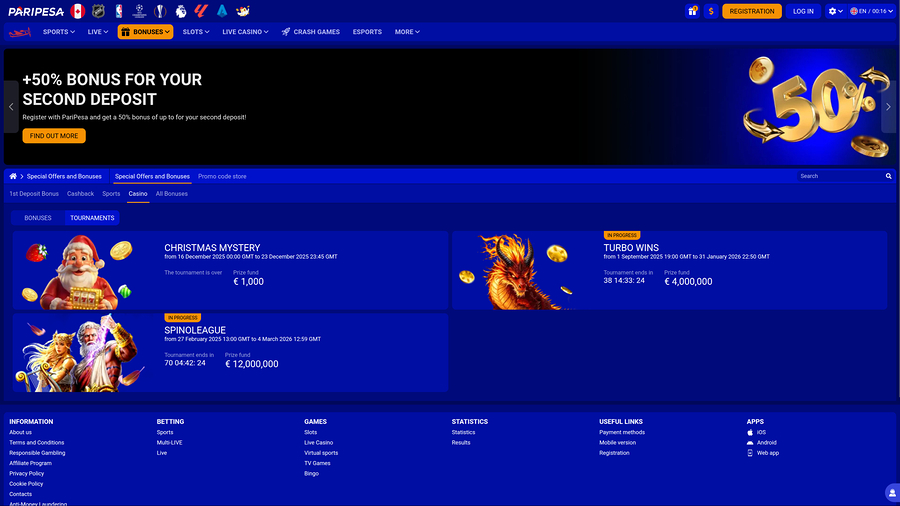Screen dimensions: 900x506
Task: Open the Canada flag shortcut
Action: [77, 11]
